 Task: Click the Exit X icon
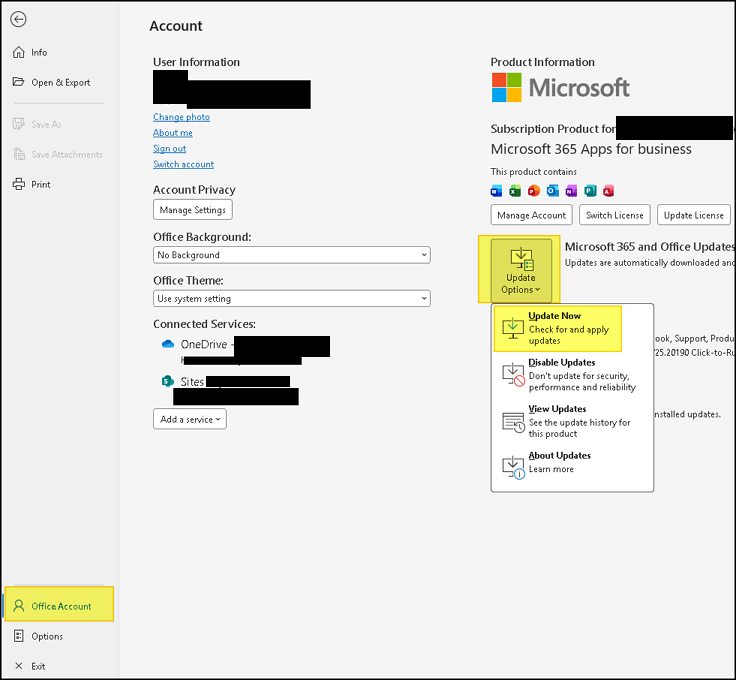click(19, 666)
